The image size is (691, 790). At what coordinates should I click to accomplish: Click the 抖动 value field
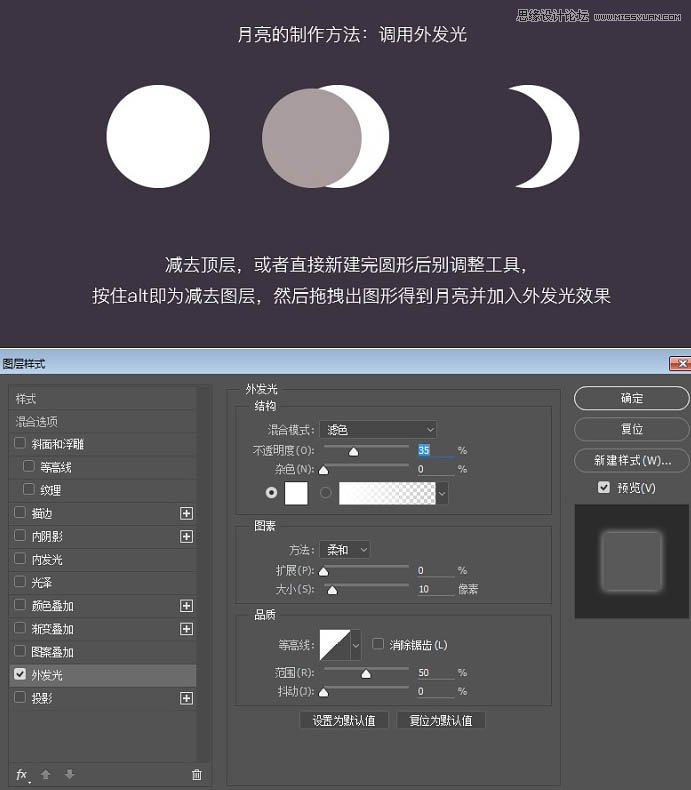point(436,691)
